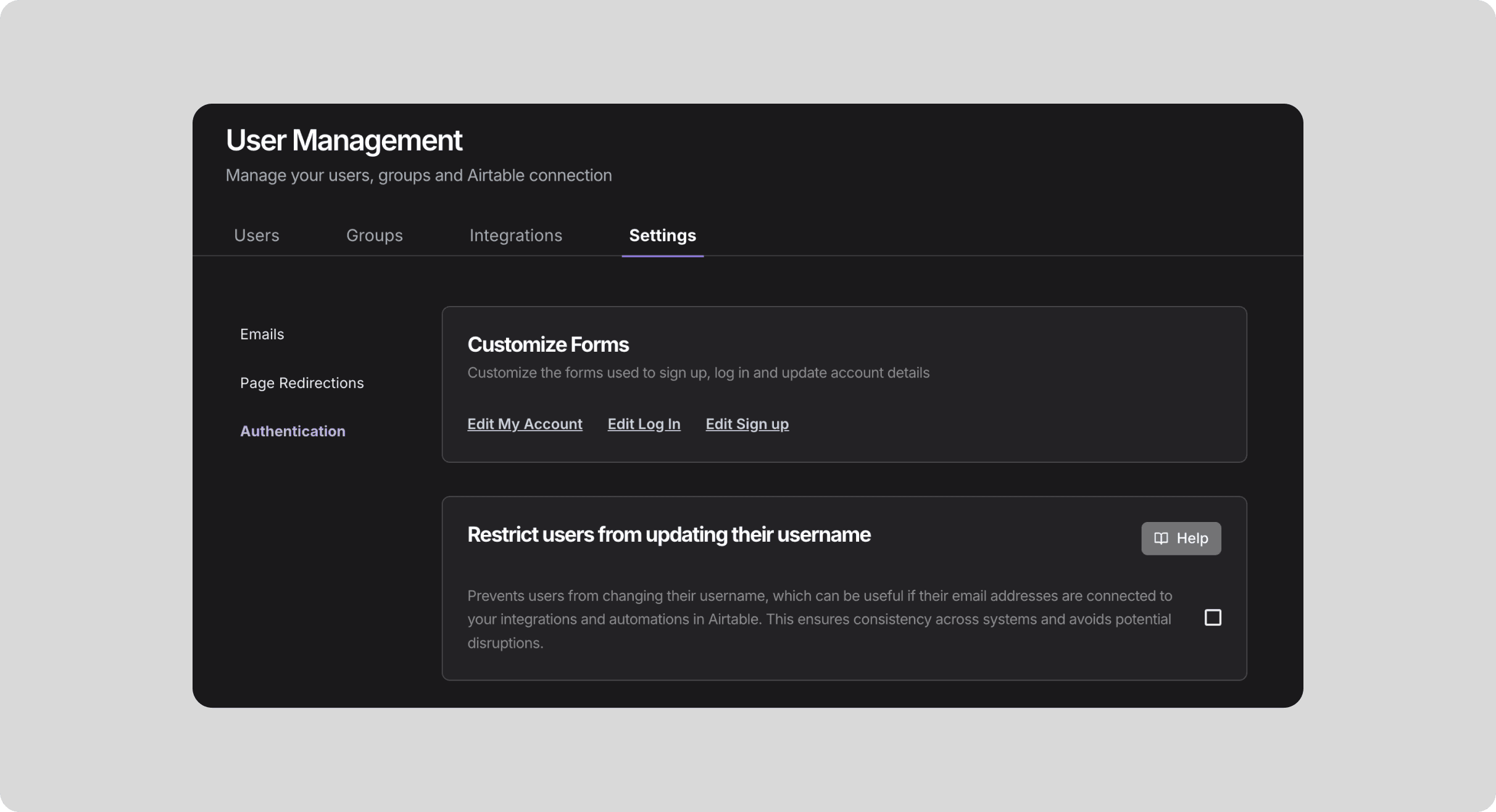Select the Settings tab

pos(662,235)
